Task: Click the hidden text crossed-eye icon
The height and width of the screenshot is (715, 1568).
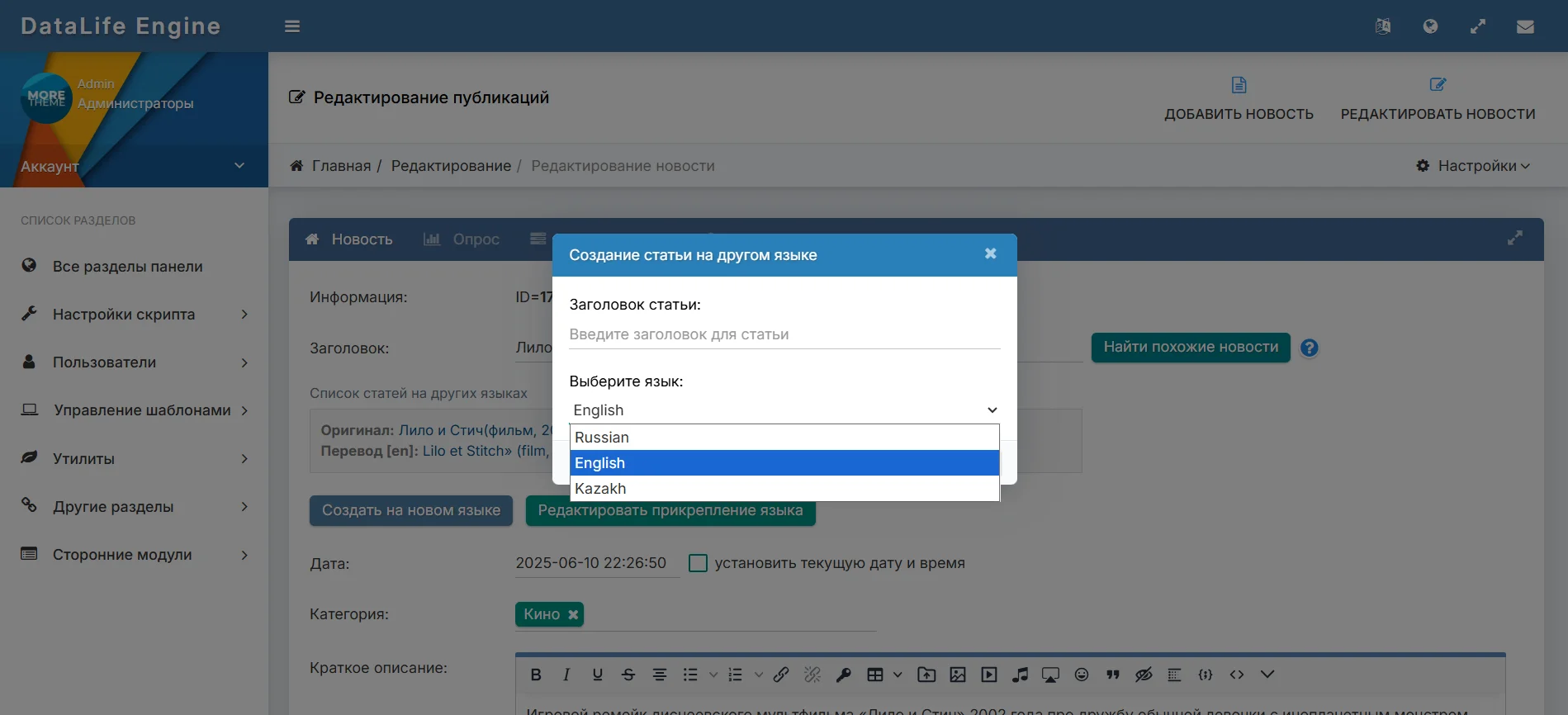Action: (1144, 675)
